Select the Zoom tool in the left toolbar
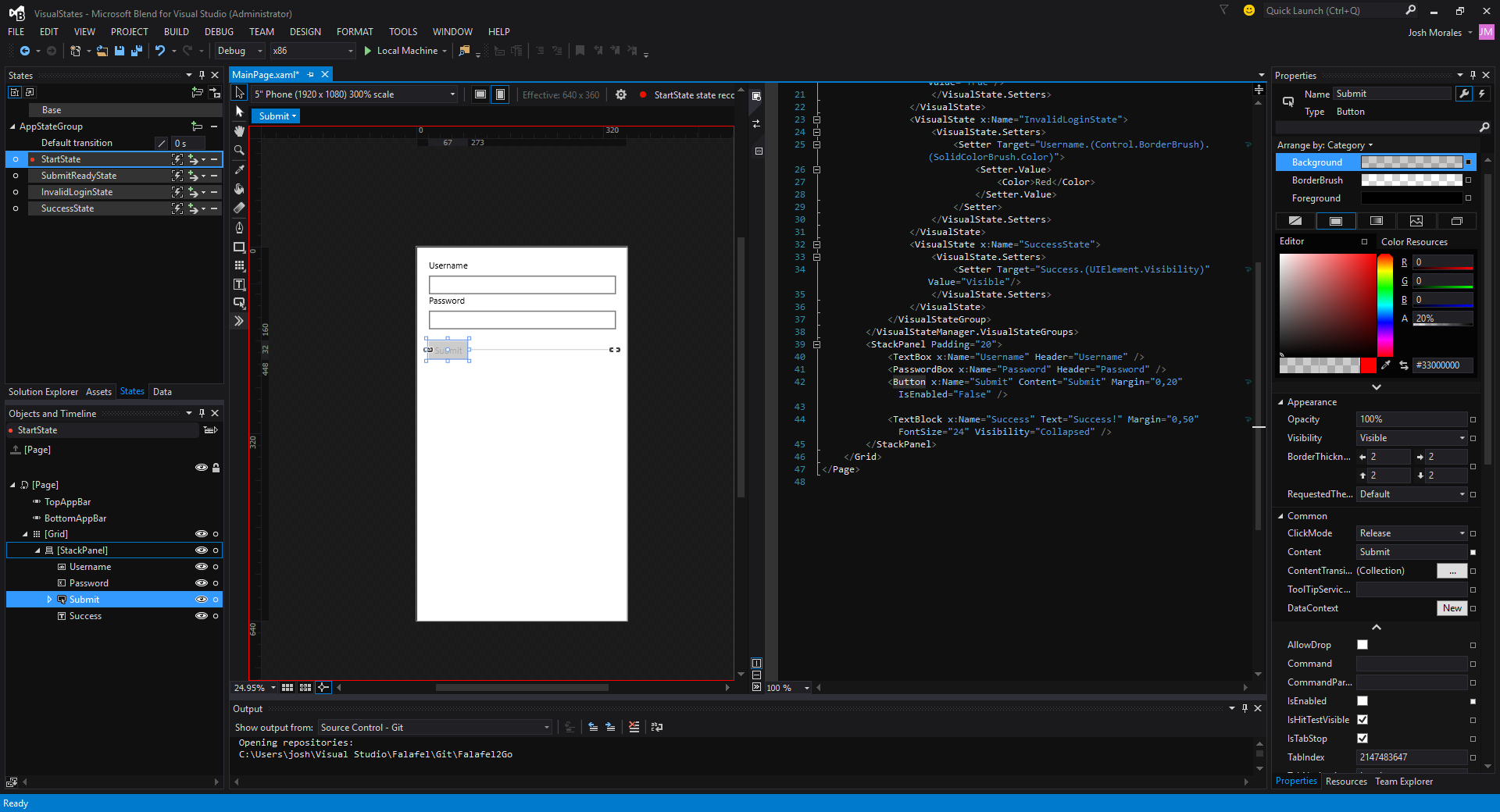 [x=239, y=151]
